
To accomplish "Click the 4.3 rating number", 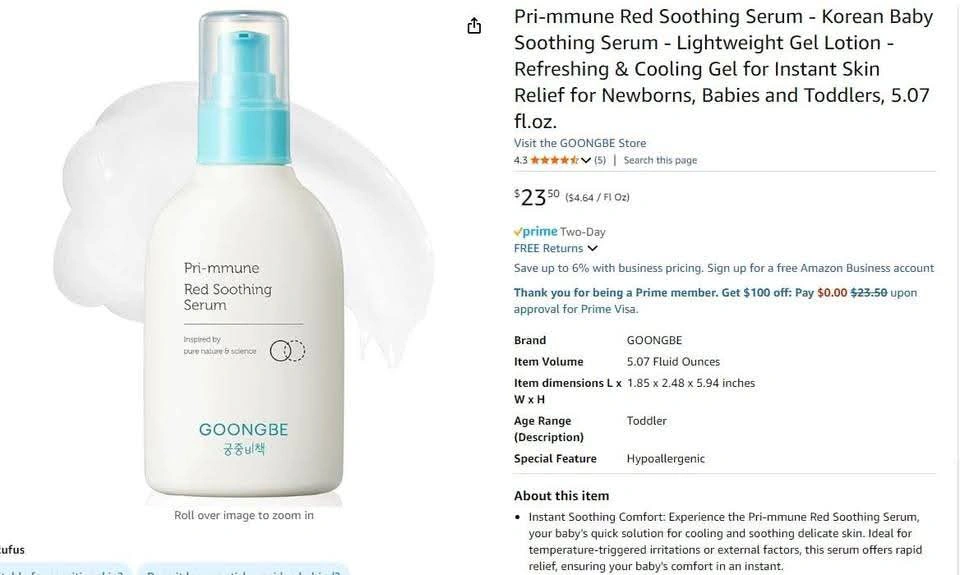I will tap(520, 160).
